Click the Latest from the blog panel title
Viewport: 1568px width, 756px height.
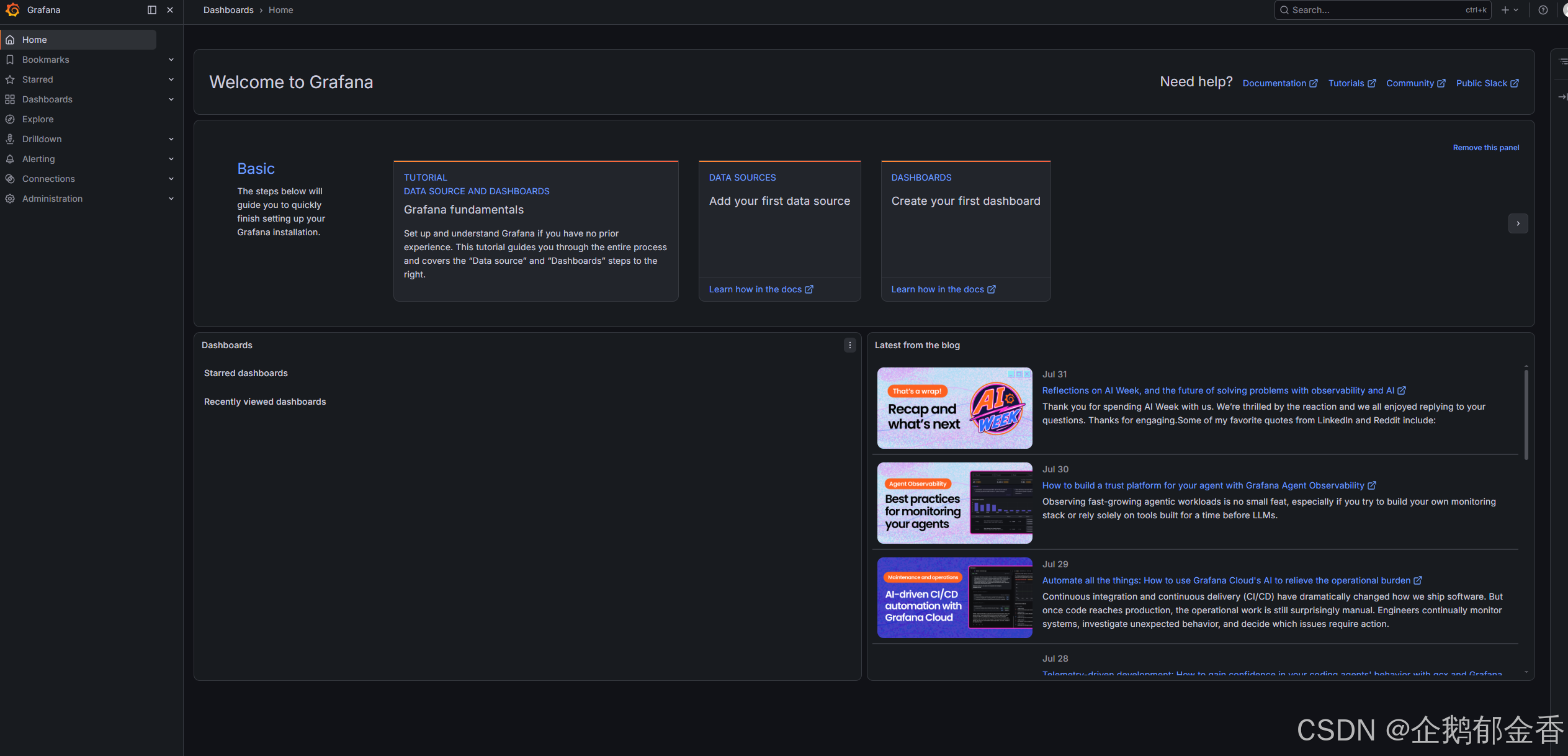point(917,345)
